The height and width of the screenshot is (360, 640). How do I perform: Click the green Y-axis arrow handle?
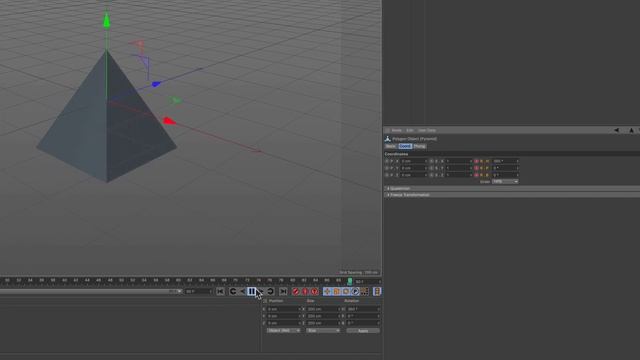[107, 20]
